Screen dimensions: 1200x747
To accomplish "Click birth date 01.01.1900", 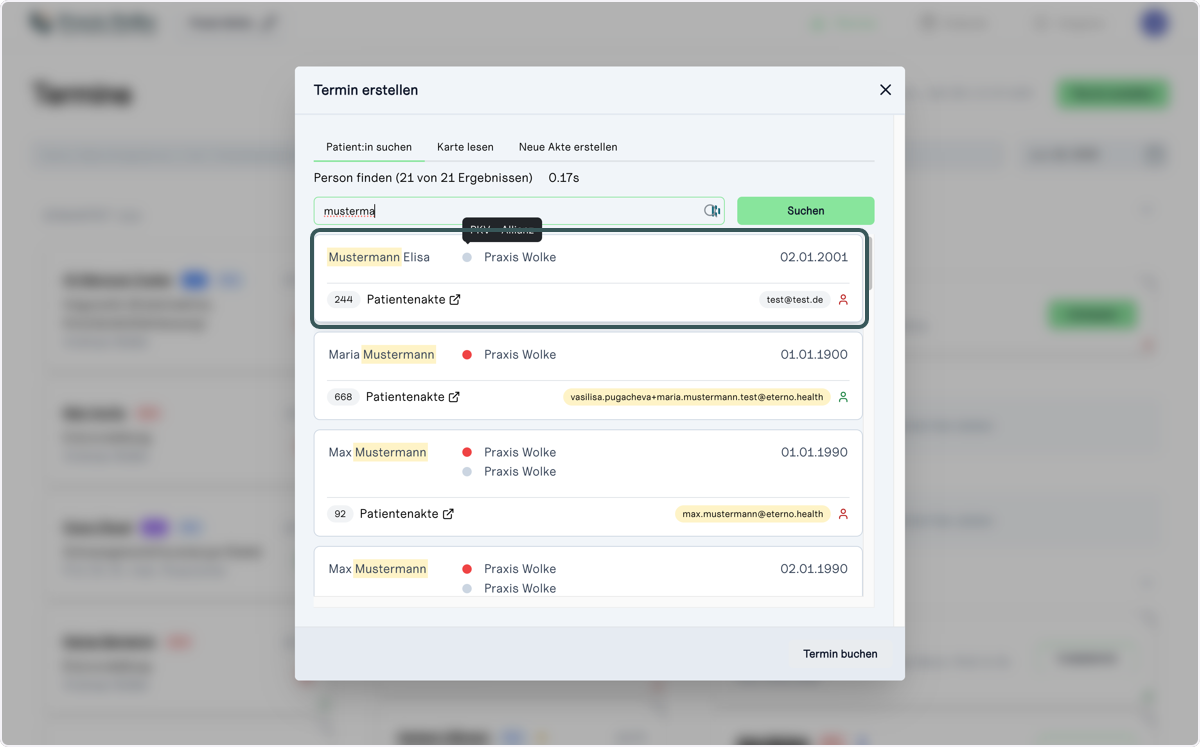I will click(814, 355).
